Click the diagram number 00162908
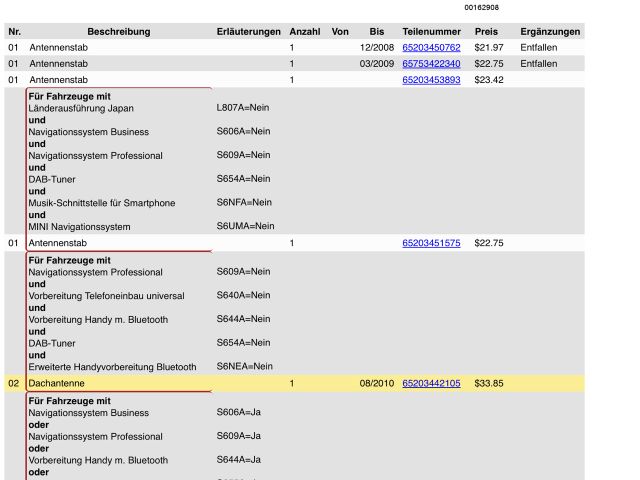This screenshot has height=480, width=640. [481, 7]
